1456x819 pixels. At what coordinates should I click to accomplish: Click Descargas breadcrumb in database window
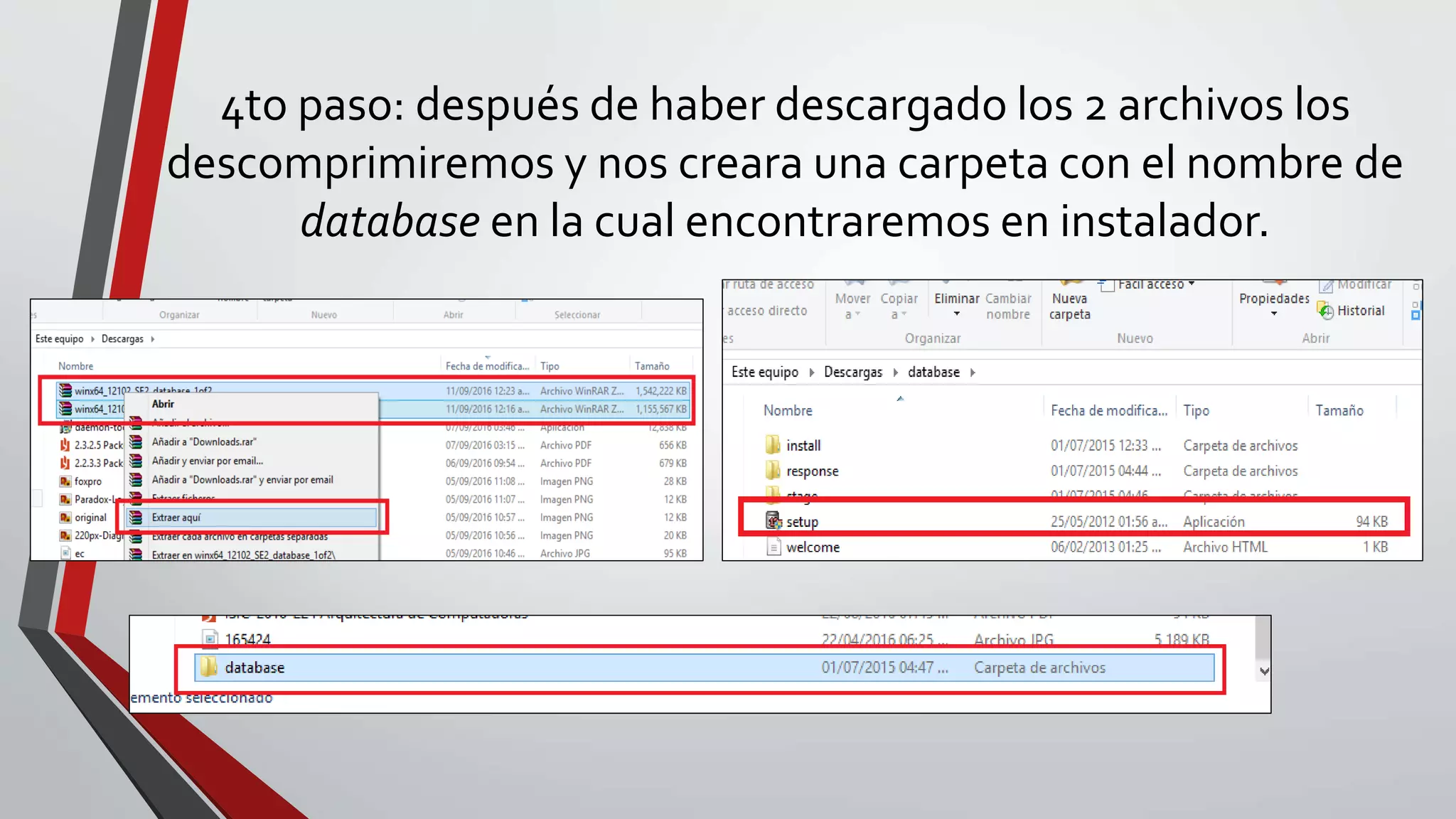coord(853,372)
